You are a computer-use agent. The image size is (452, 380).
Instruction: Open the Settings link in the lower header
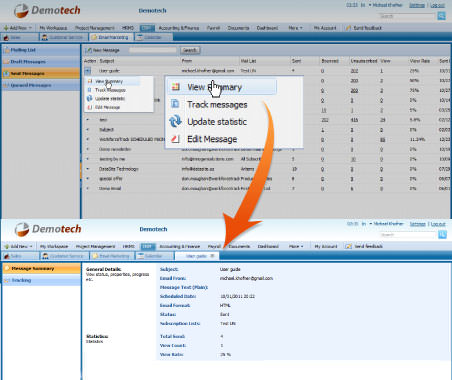click(x=417, y=224)
